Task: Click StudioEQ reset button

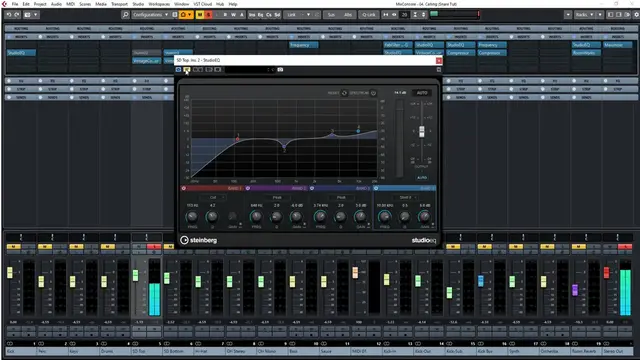Action: coord(344,93)
